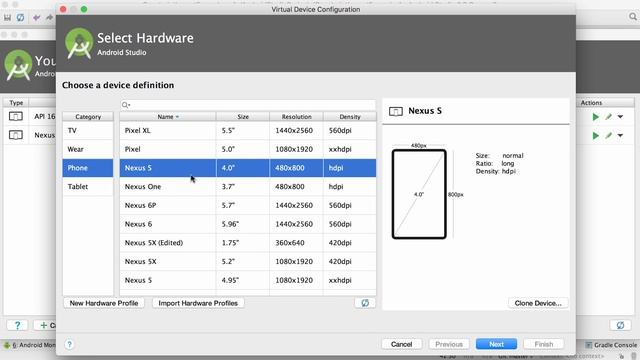The height and width of the screenshot is (360, 640).
Task: Click Import Hardware Profiles button
Action: coord(198,303)
